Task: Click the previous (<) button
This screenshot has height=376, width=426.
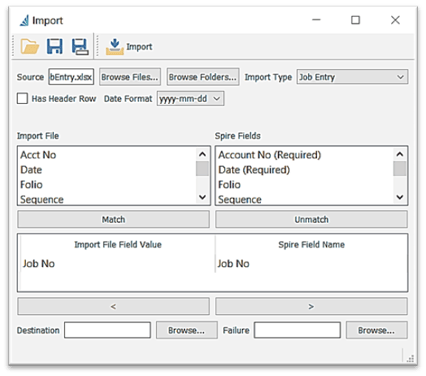Action: (x=114, y=306)
